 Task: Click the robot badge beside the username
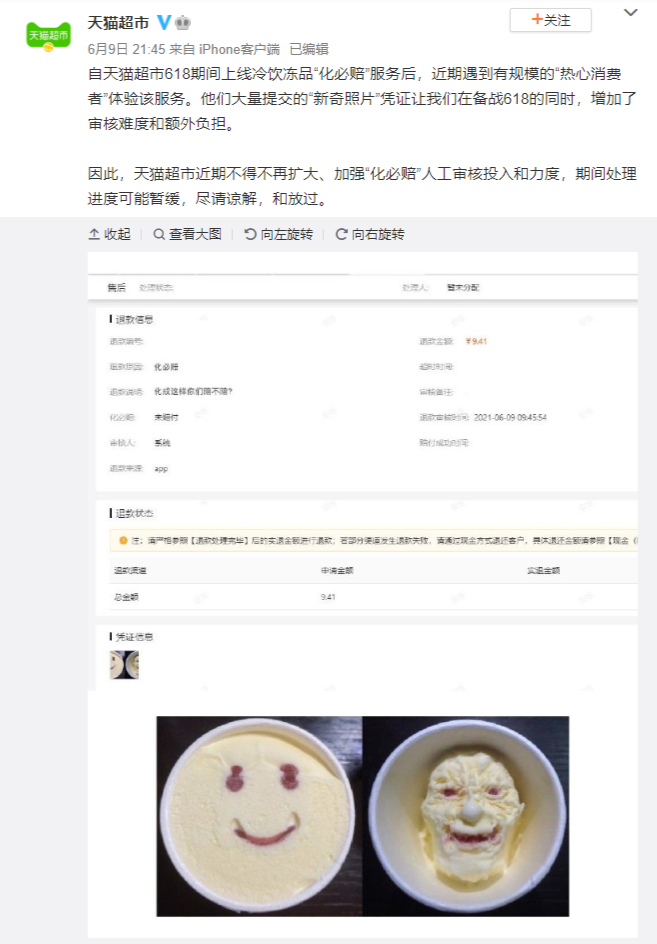coord(182,23)
